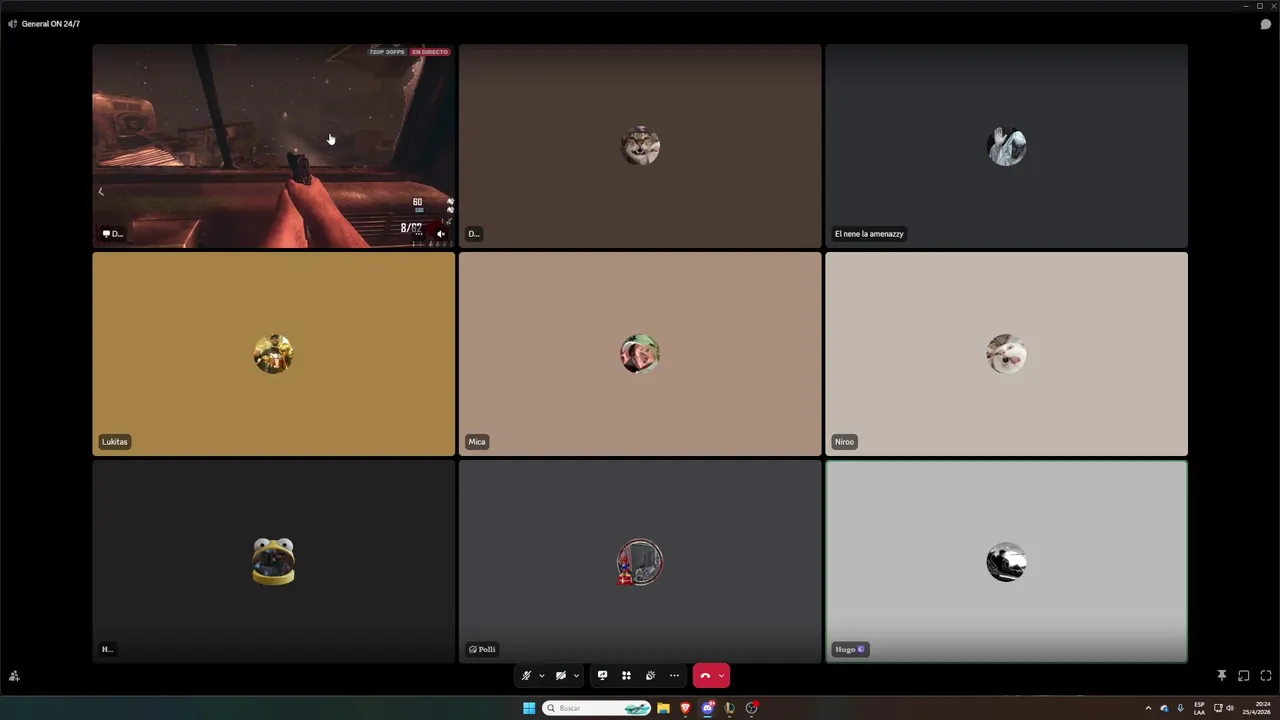
Task: Open the soundboard icon
Action: [x=650, y=676]
